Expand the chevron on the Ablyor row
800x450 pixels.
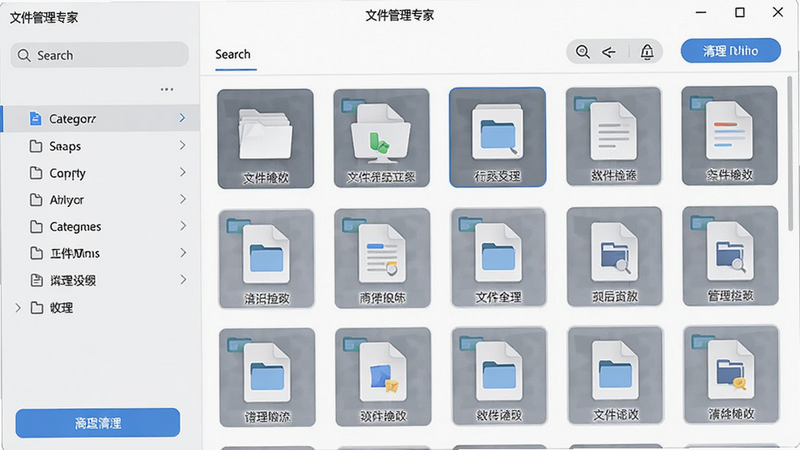182,199
